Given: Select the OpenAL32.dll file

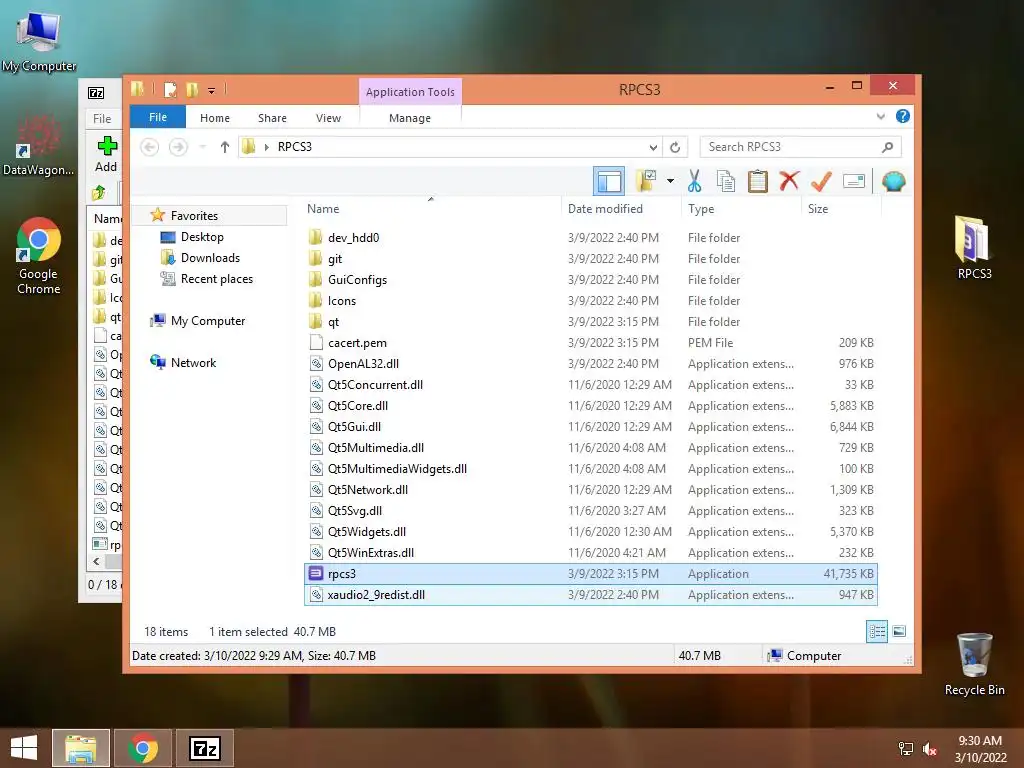Looking at the screenshot, I should pos(591,364).
